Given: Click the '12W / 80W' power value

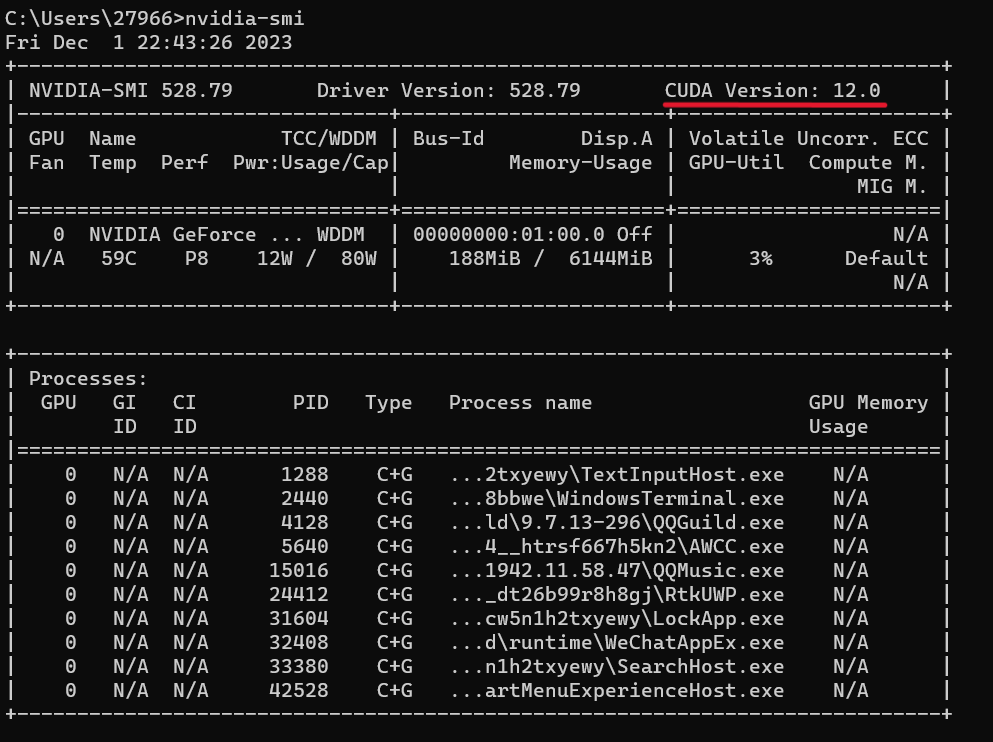Looking at the screenshot, I should coord(317,259).
